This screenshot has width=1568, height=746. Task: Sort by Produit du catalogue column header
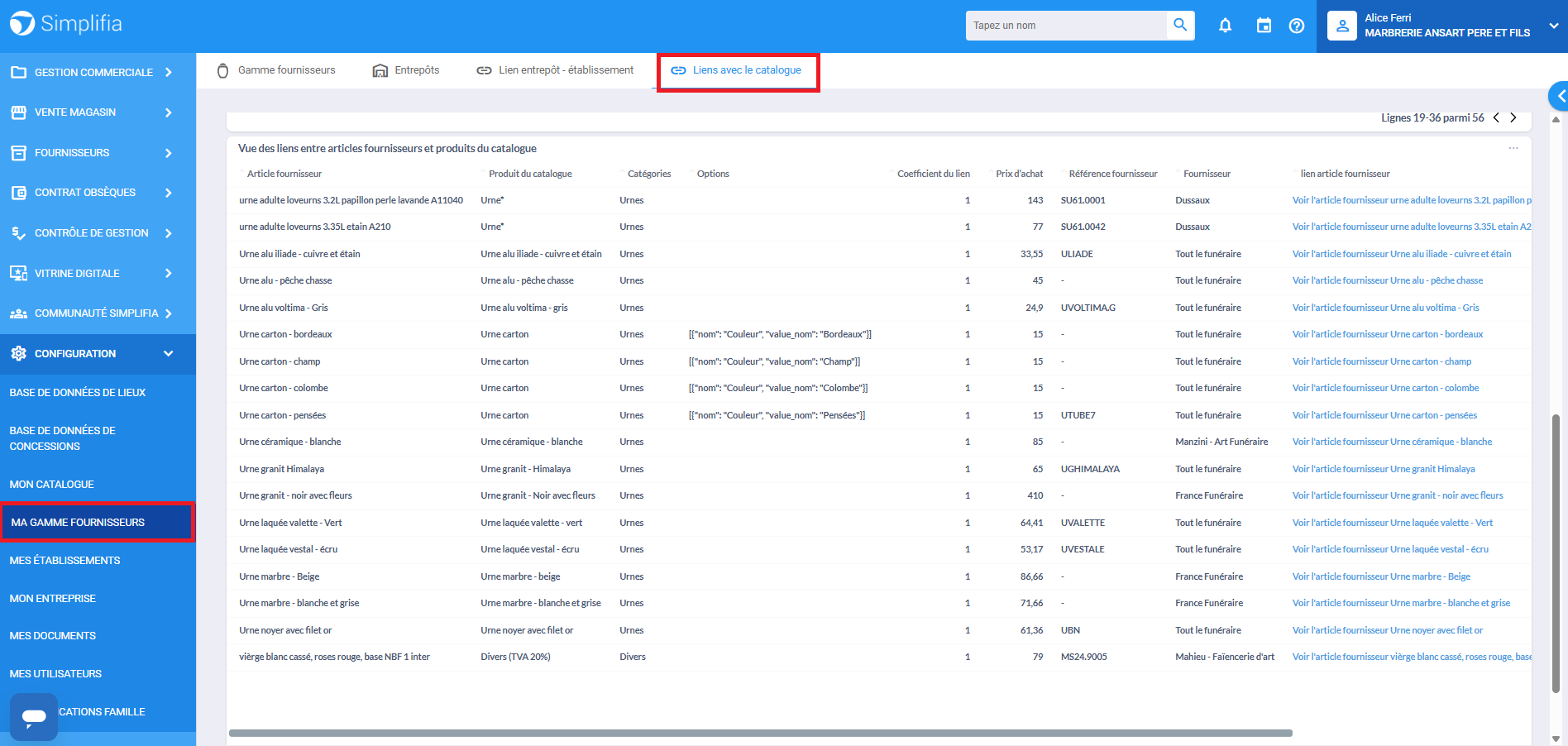pyautogui.click(x=530, y=174)
